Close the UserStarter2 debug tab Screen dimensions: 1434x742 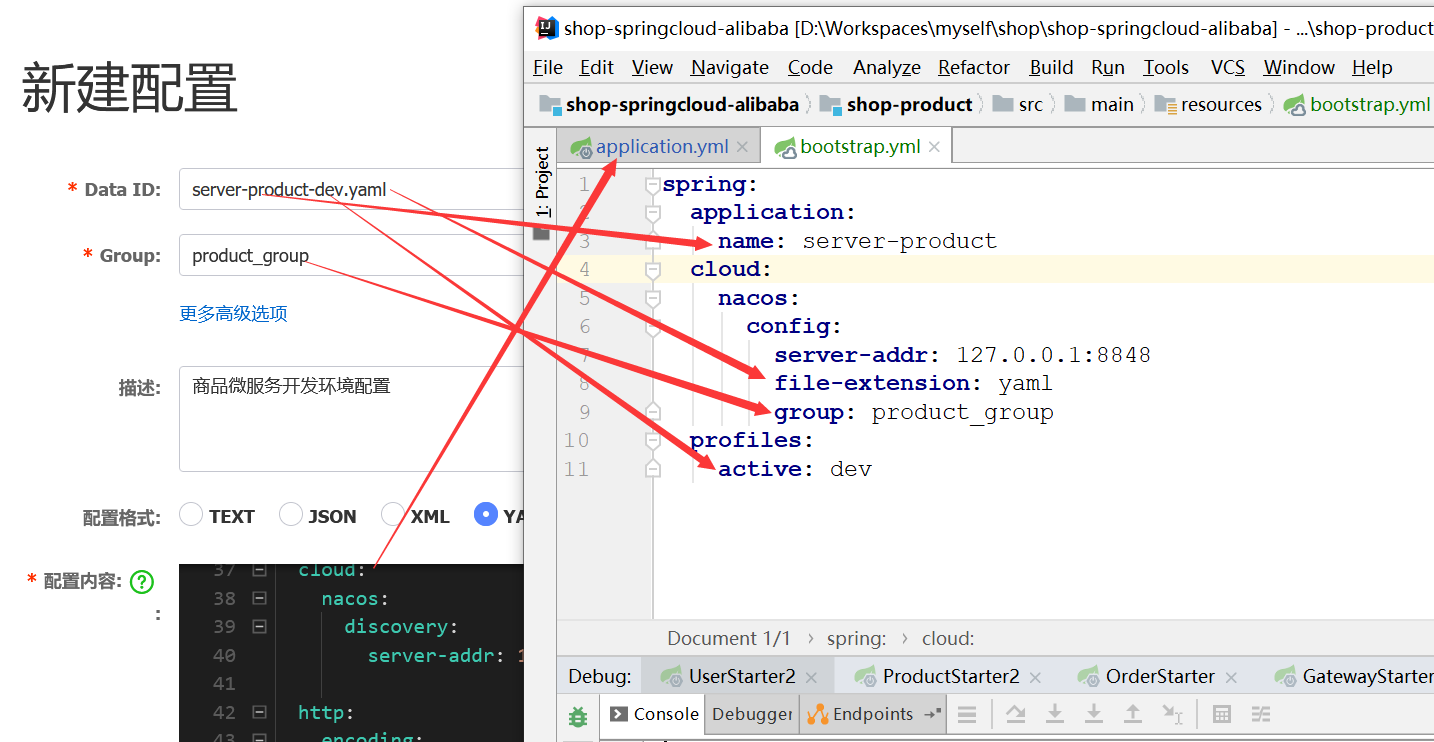[811, 677]
